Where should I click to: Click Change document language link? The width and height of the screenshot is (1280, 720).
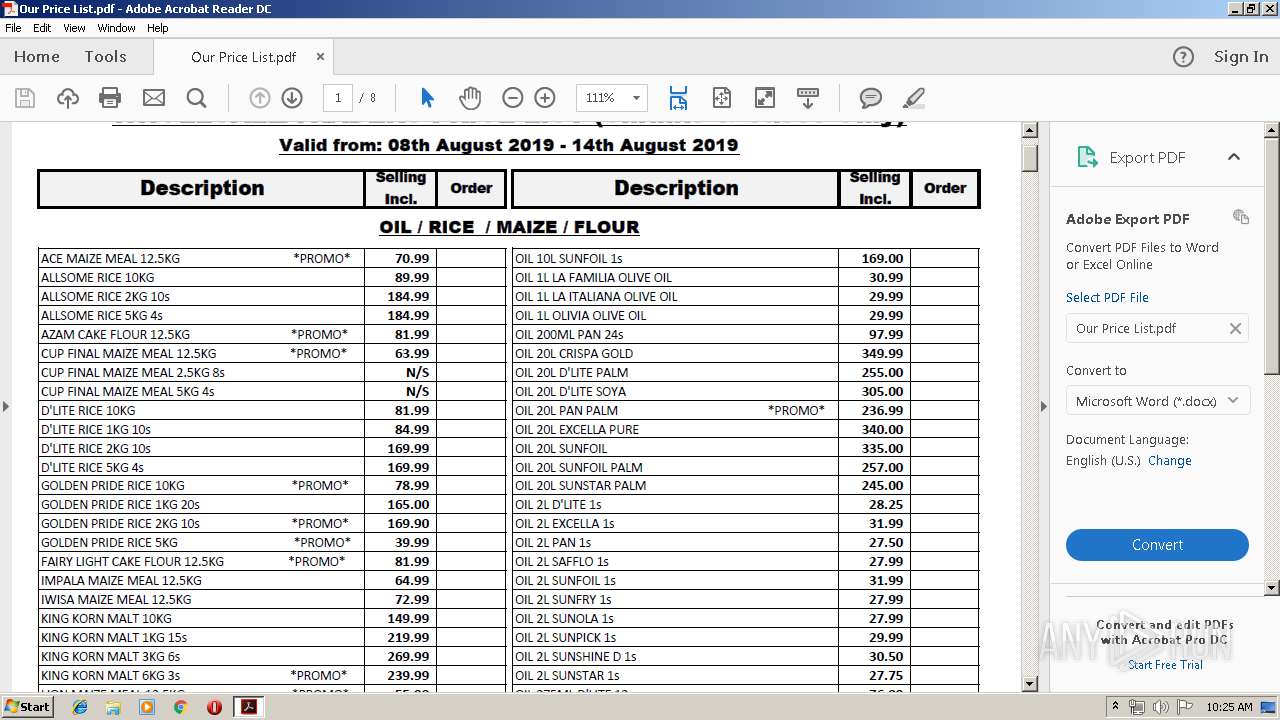pos(1170,461)
